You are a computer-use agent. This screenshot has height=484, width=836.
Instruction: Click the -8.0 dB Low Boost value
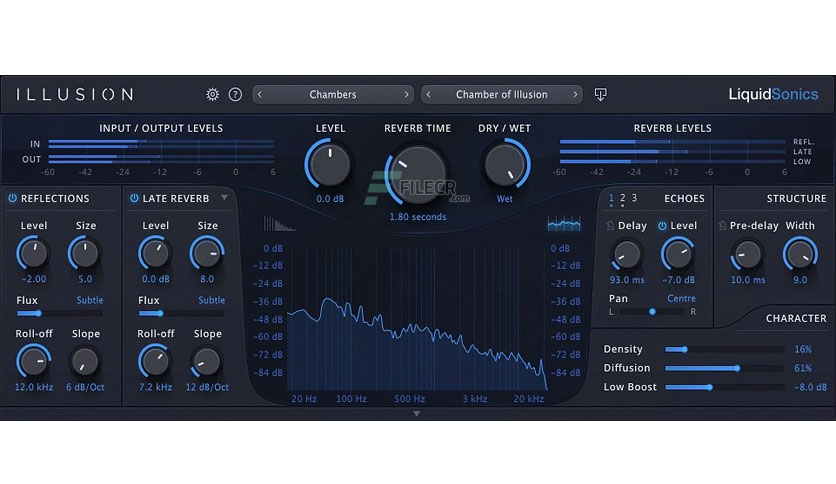click(x=810, y=388)
